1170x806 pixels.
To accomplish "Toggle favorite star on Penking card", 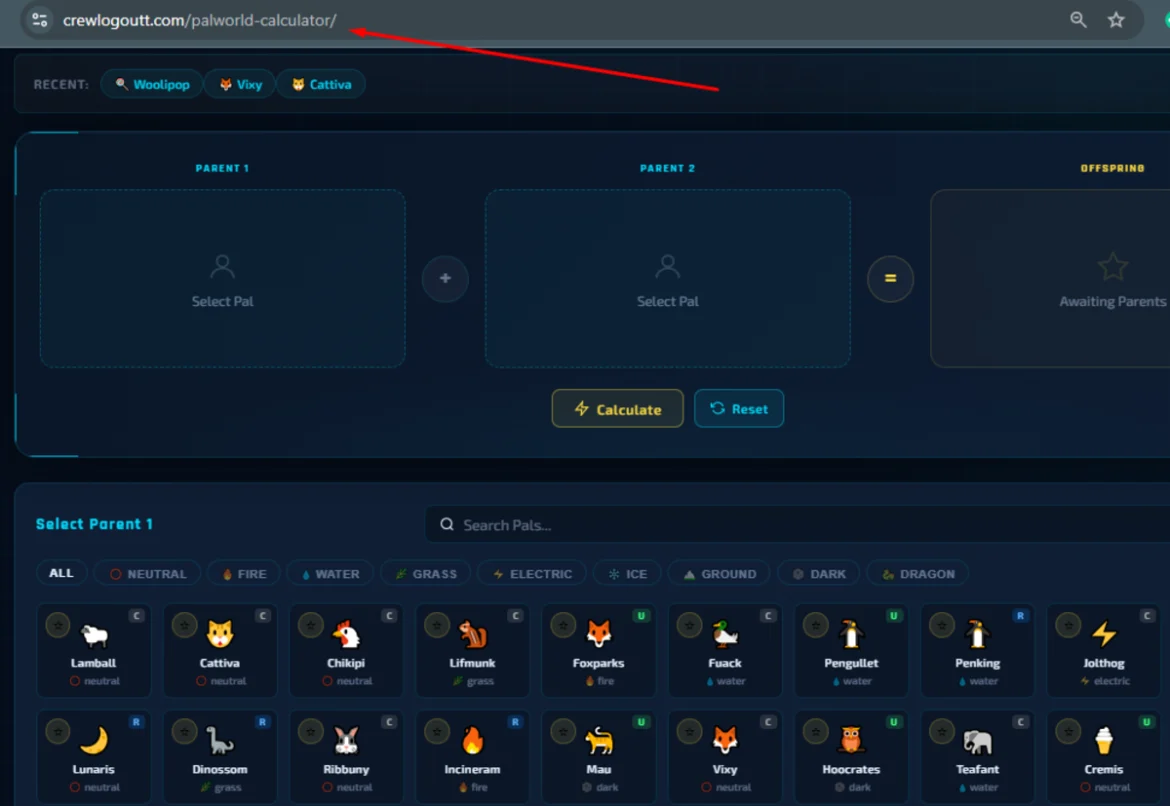I will click(x=942, y=625).
